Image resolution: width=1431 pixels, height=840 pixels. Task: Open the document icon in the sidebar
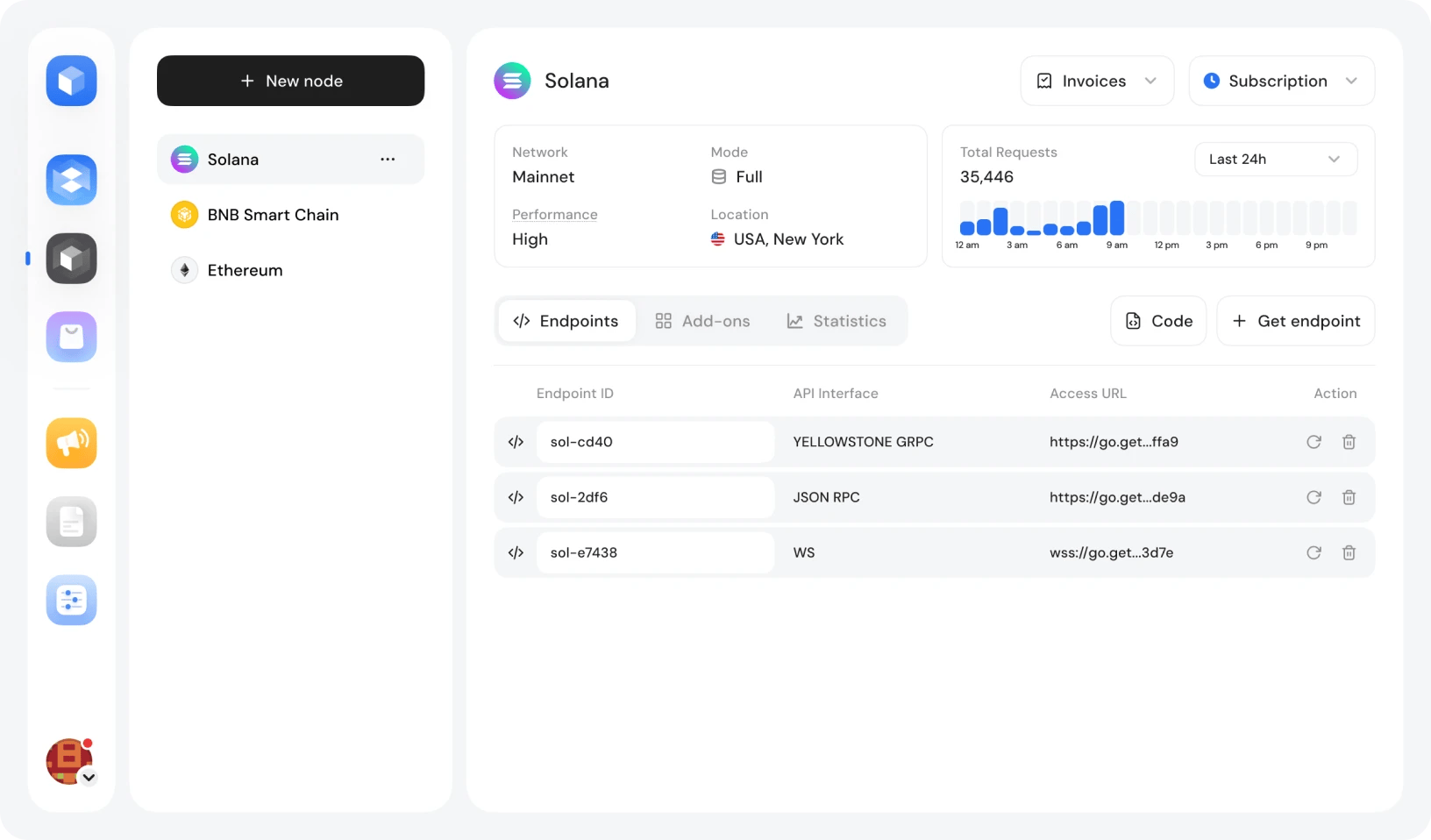point(70,521)
